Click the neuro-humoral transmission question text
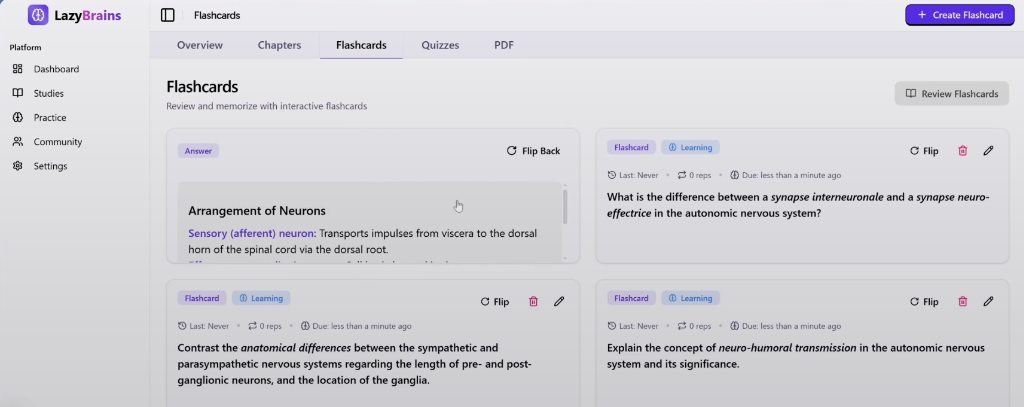 (795, 356)
